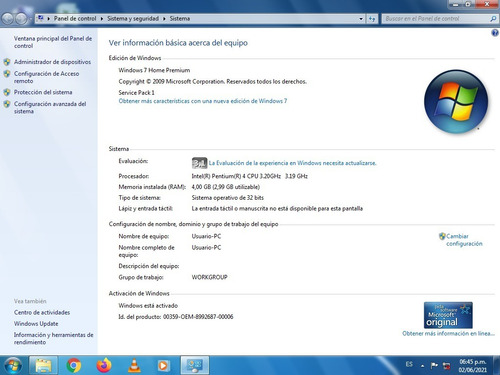Select Sistema y seguridad breadcrumb

[133, 19]
